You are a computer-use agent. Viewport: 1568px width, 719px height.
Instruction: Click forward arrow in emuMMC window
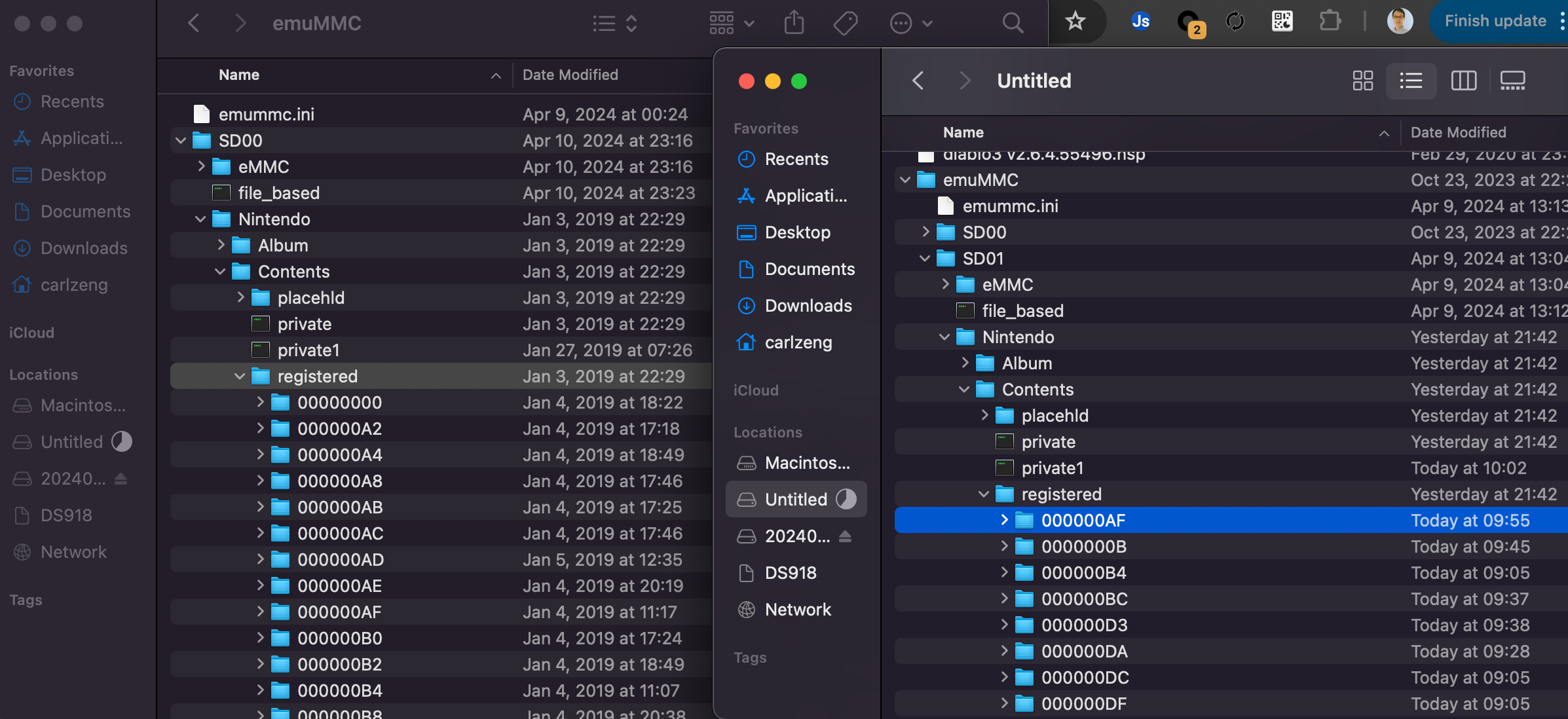click(240, 24)
